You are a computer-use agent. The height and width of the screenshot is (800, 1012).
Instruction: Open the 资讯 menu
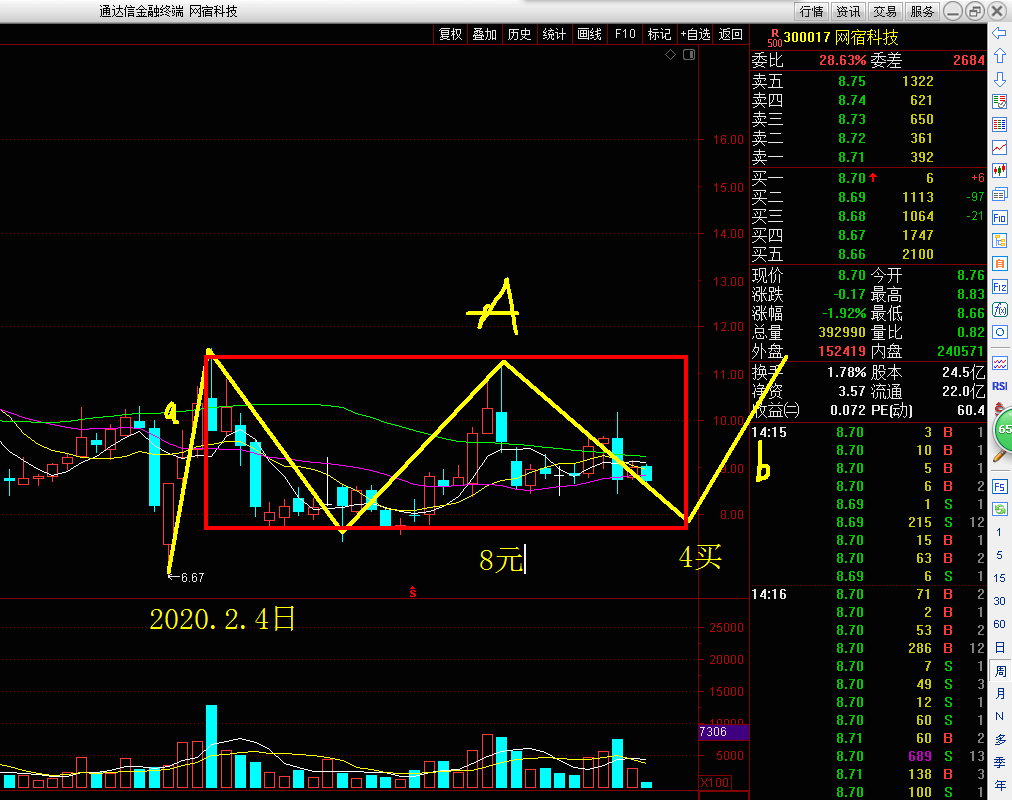tap(848, 11)
